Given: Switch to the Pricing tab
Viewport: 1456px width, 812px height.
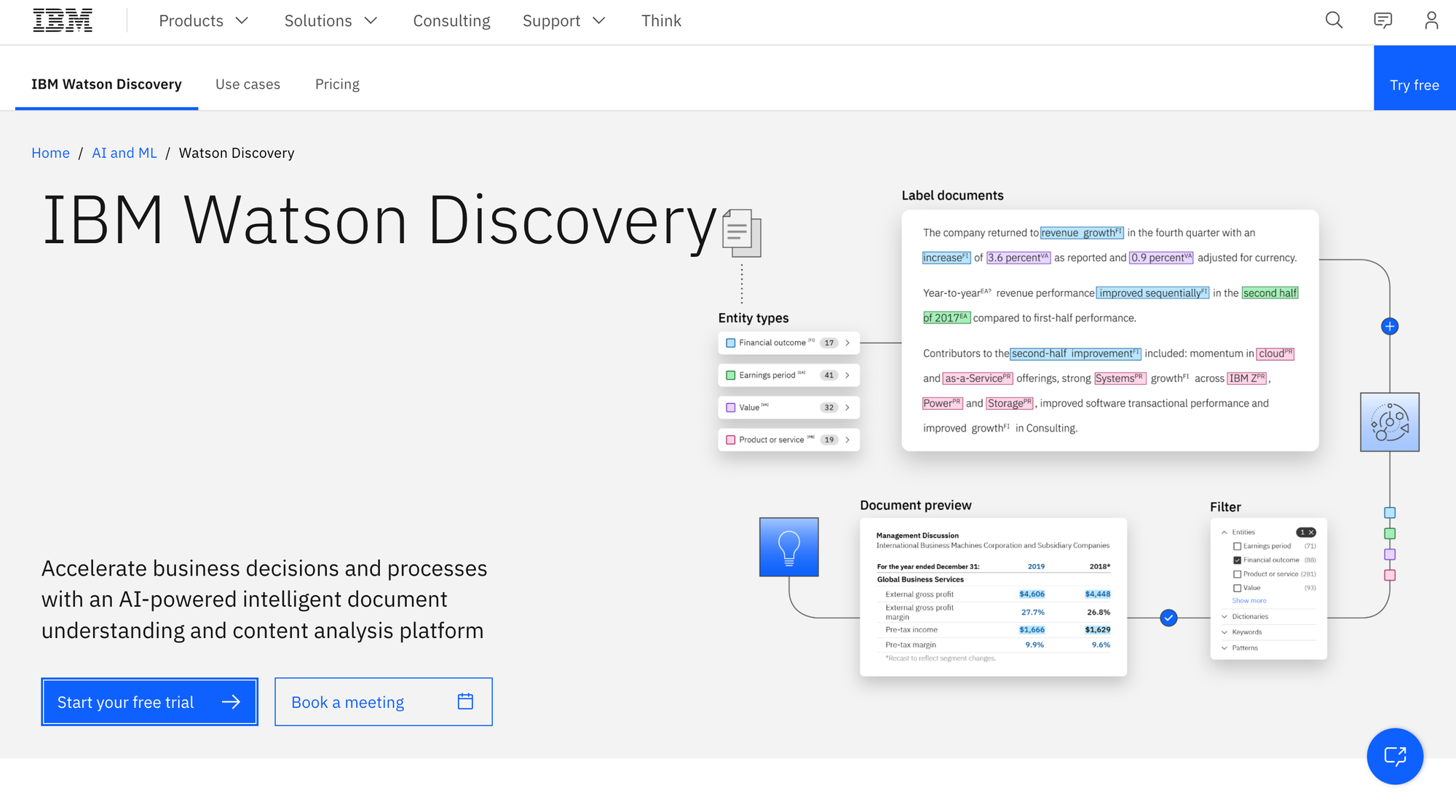Looking at the screenshot, I should pyautogui.click(x=337, y=84).
